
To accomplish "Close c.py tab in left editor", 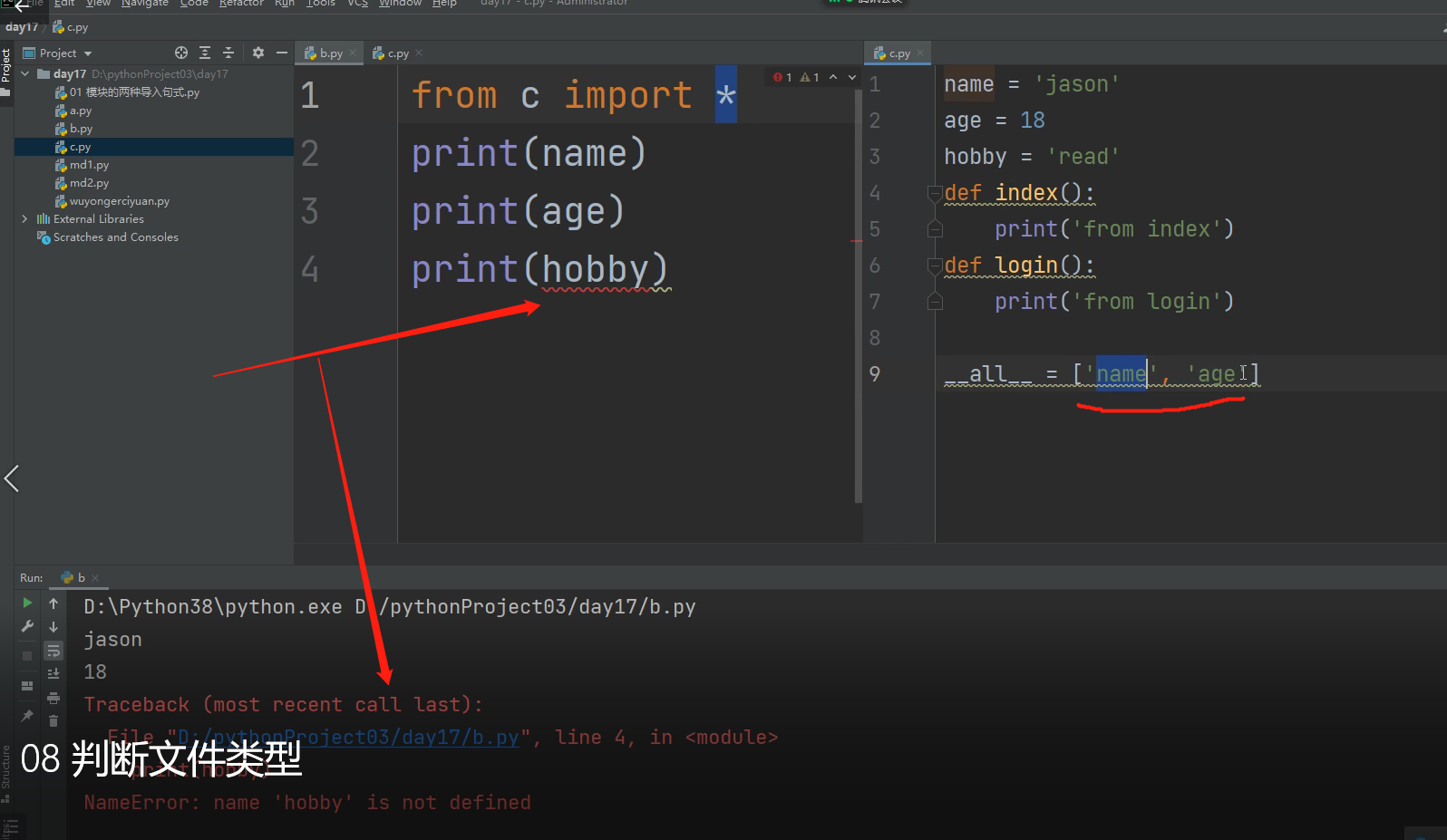I will [419, 53].
